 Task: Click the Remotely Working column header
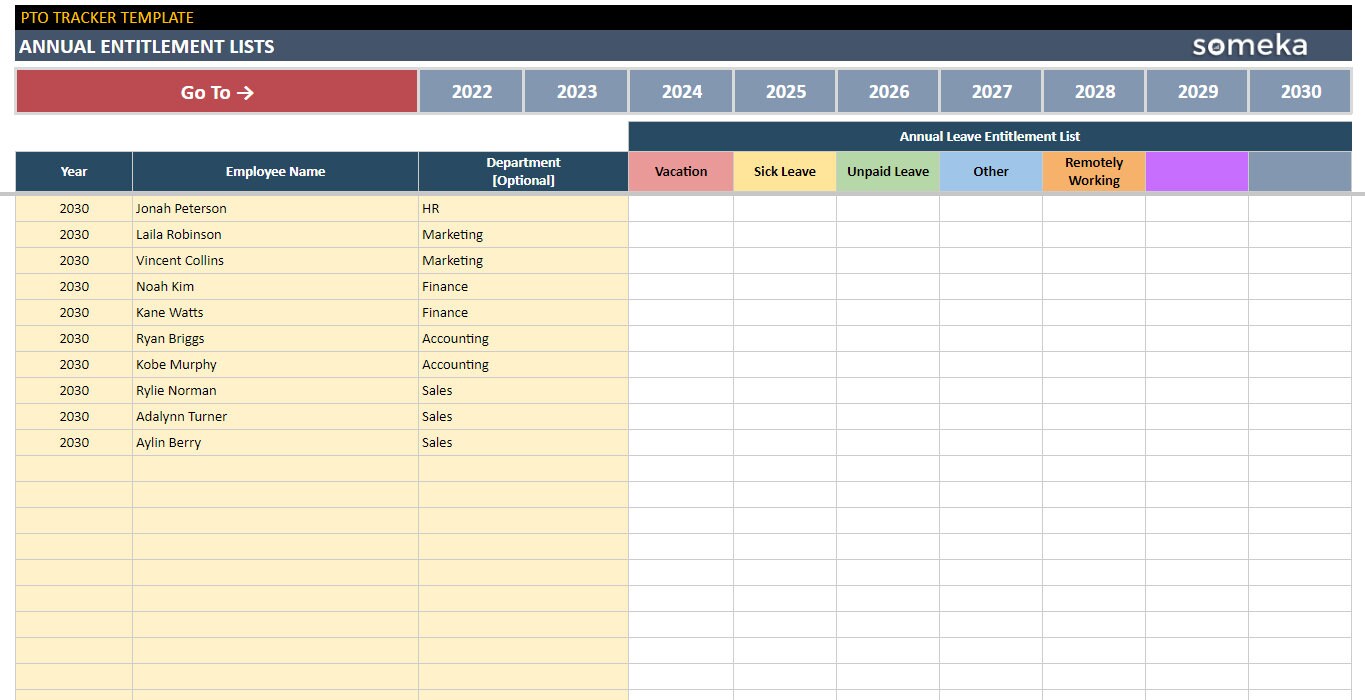click(x=1094, y=171)
